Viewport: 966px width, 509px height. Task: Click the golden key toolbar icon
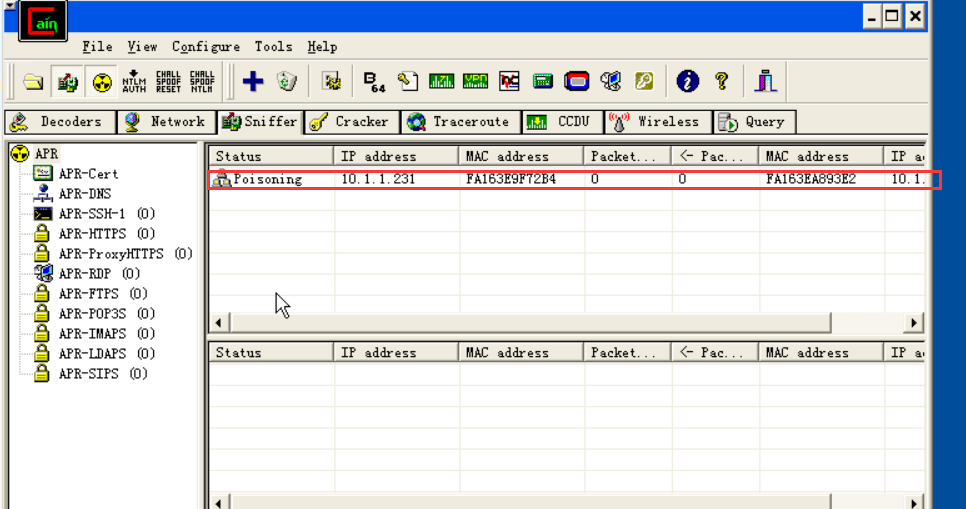pyautogui.click(x=644, y=81)
